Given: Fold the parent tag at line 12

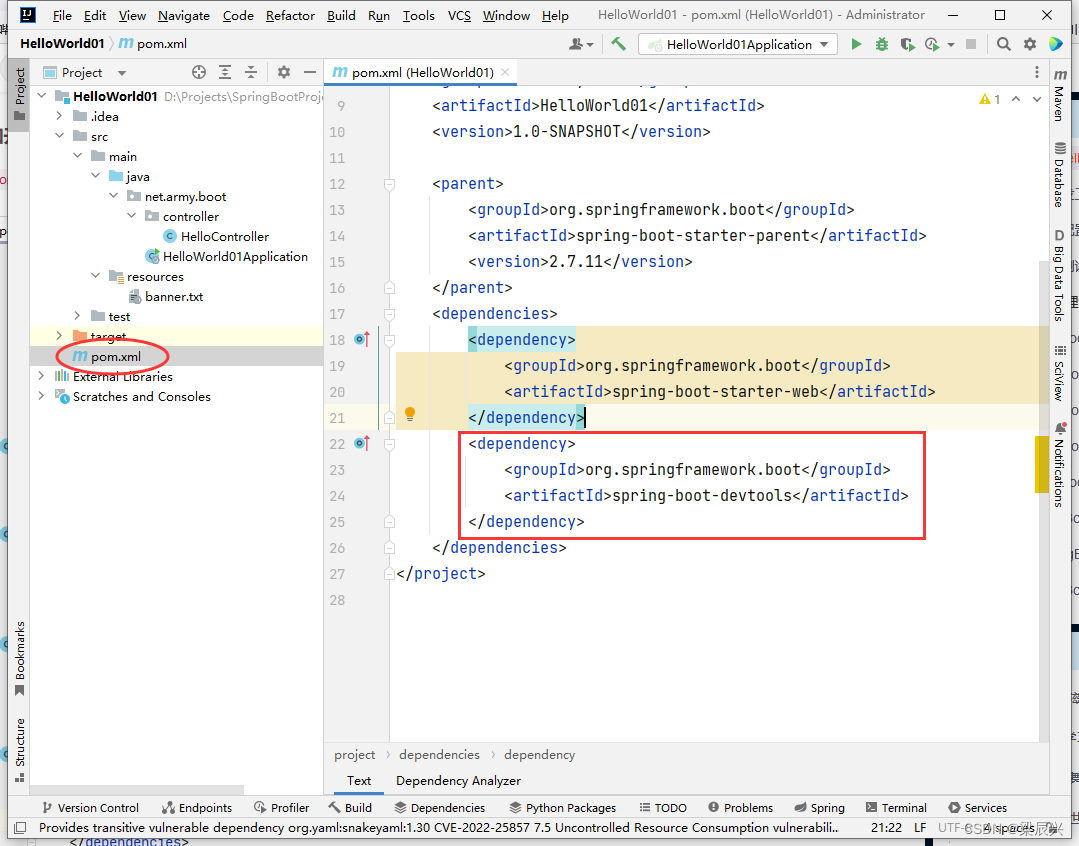Looking at the screenshot, I should click(389, 184).
